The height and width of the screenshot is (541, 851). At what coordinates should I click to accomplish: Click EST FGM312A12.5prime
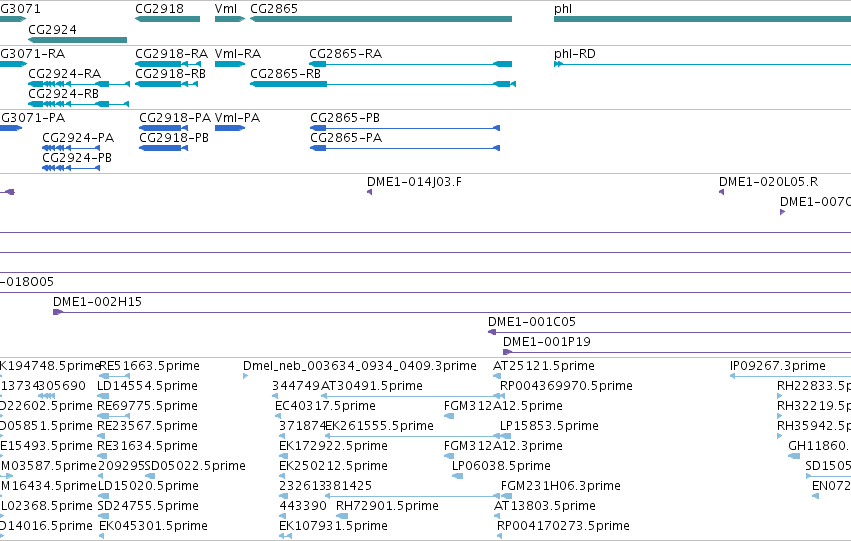(449, 416)
